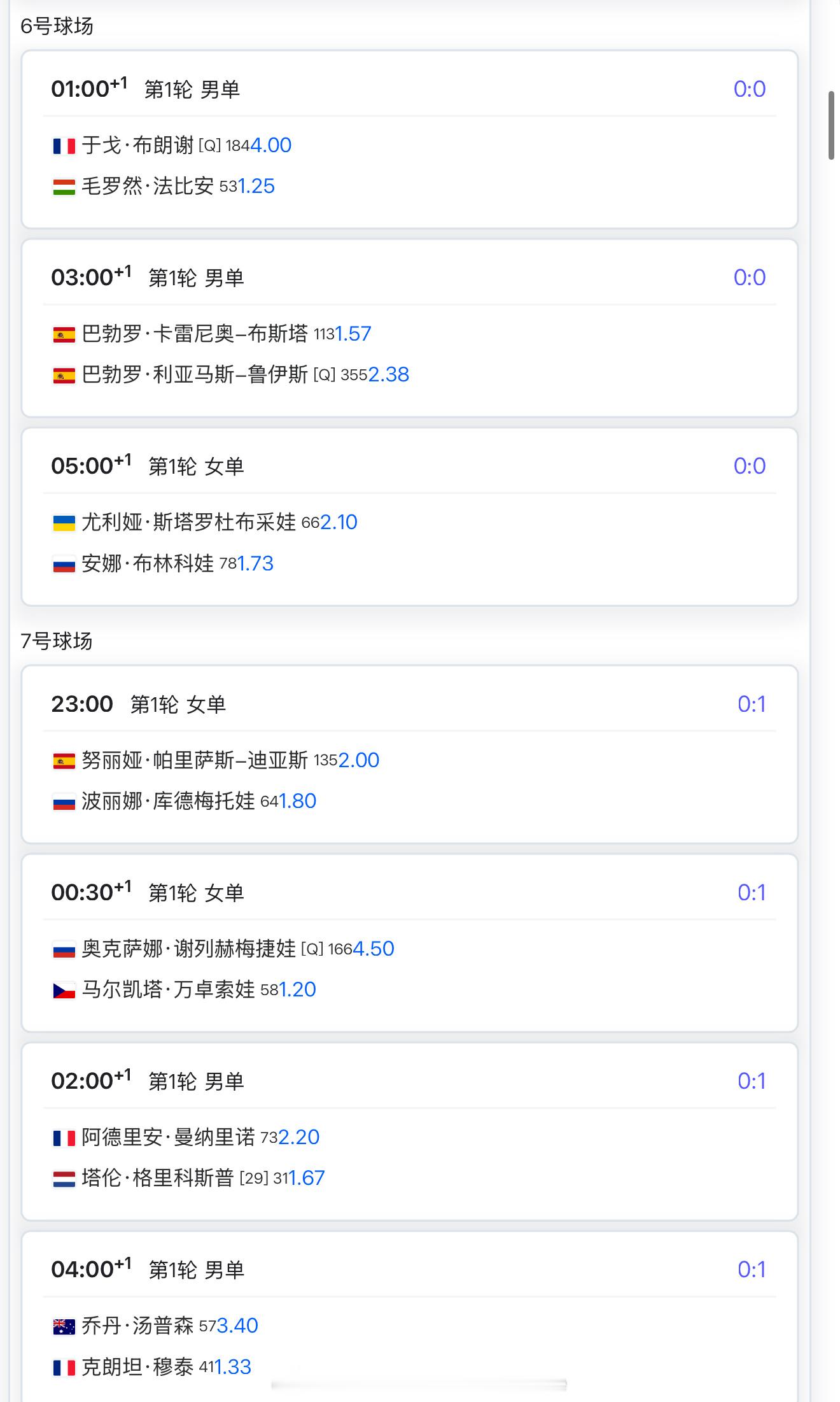Viewport: 840px width, 1402px height.
Task: Click the Ukrainian flag beside 尤利娅·斯塔罗杜布采娃
Action: coord(64,523)
